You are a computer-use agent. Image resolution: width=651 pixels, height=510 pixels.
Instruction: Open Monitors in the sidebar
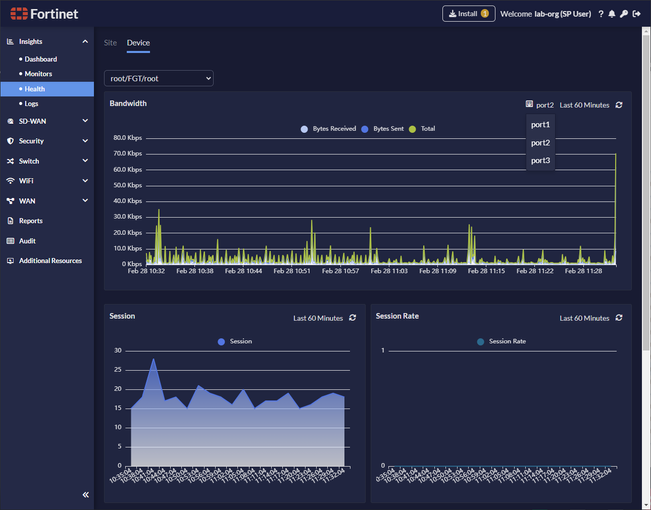pyautogui.click(x=38, y=74)
